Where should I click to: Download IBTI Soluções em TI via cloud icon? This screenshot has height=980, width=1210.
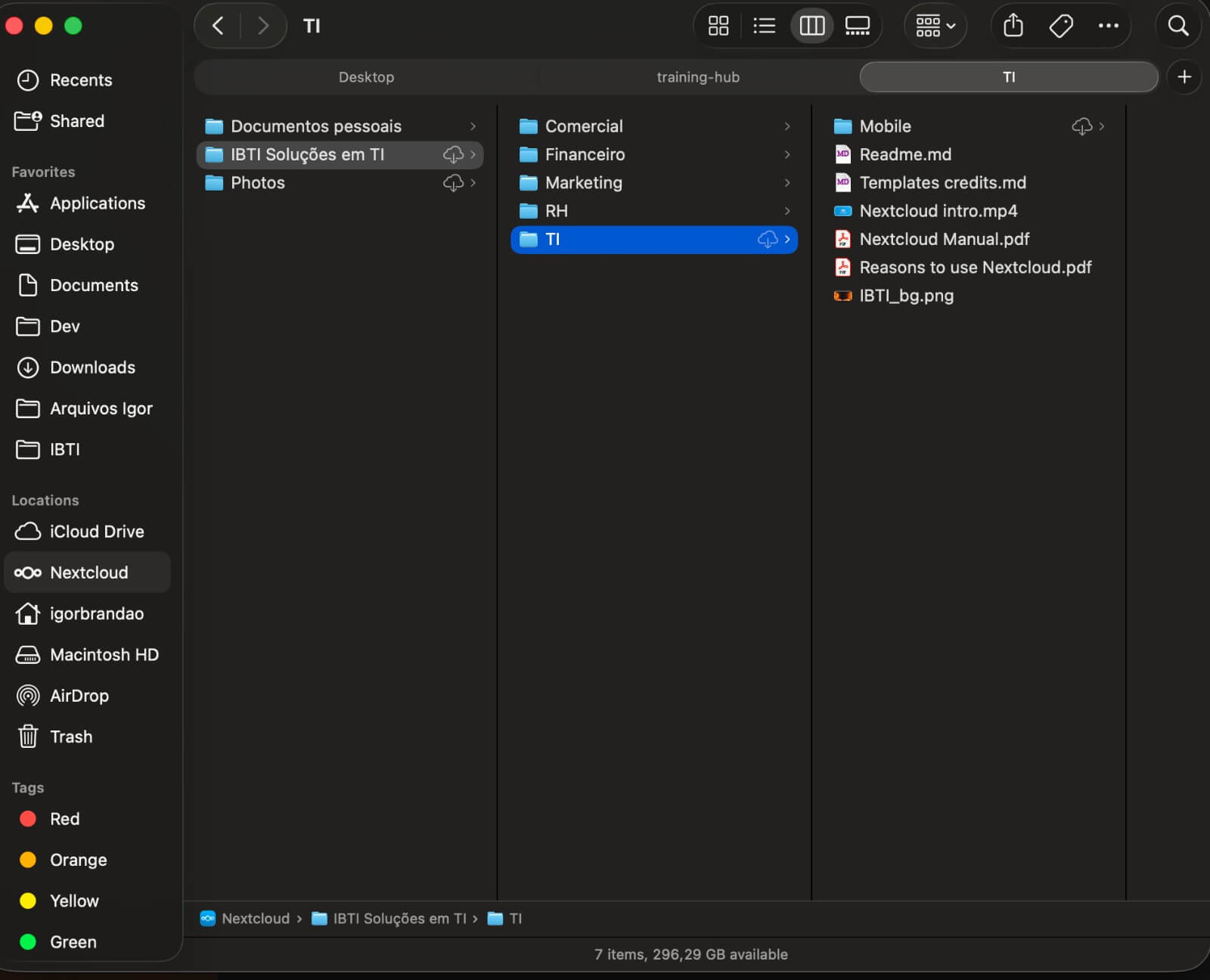coord(453,155)
